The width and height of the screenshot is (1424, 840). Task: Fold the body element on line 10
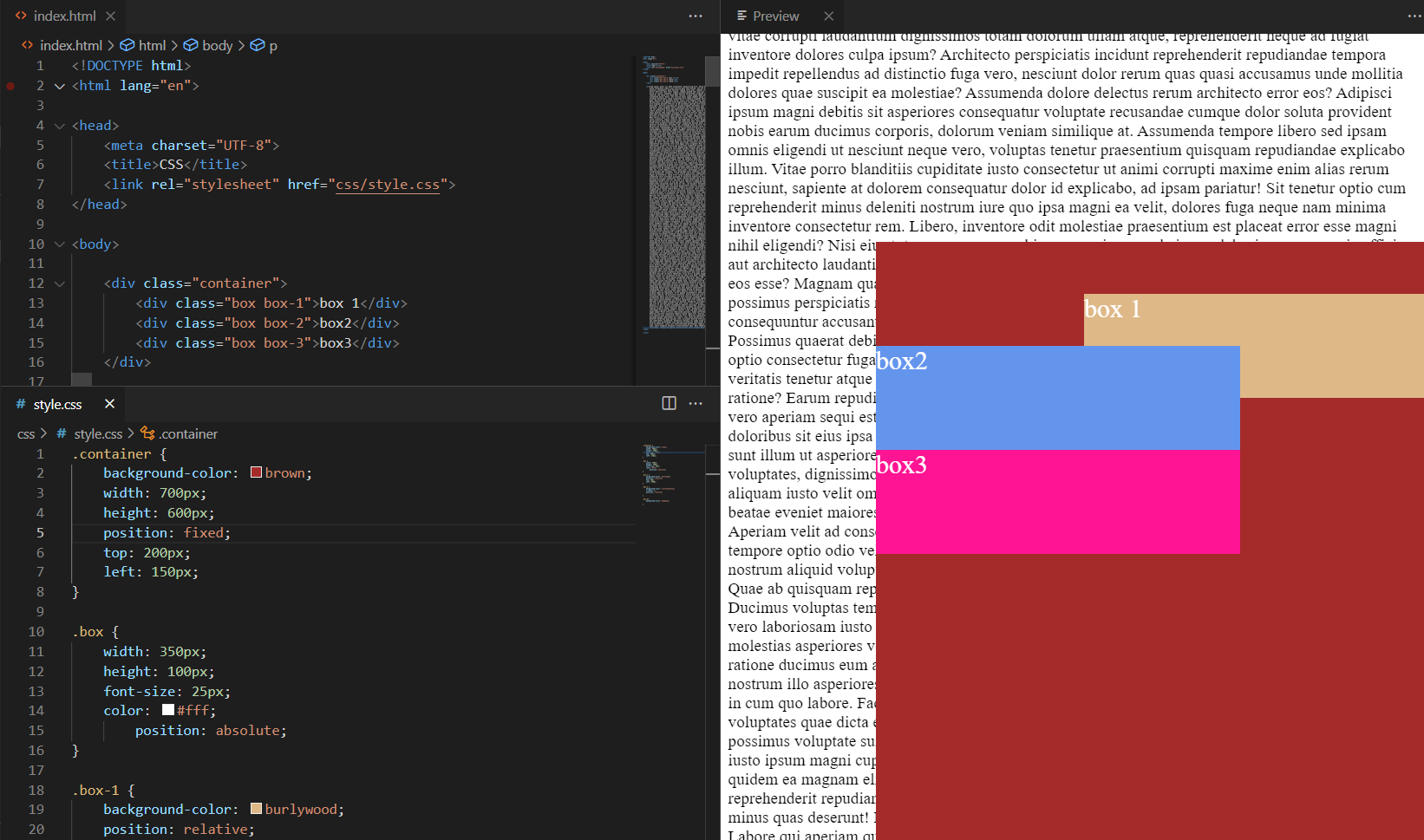point(60,244)
